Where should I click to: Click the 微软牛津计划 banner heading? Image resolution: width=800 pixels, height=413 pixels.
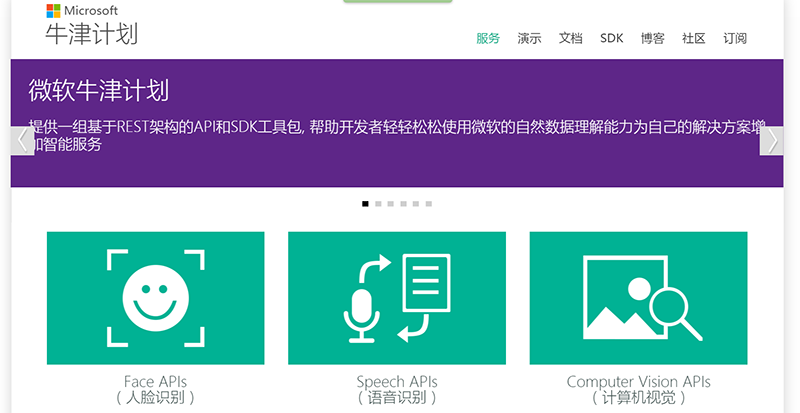98,90
